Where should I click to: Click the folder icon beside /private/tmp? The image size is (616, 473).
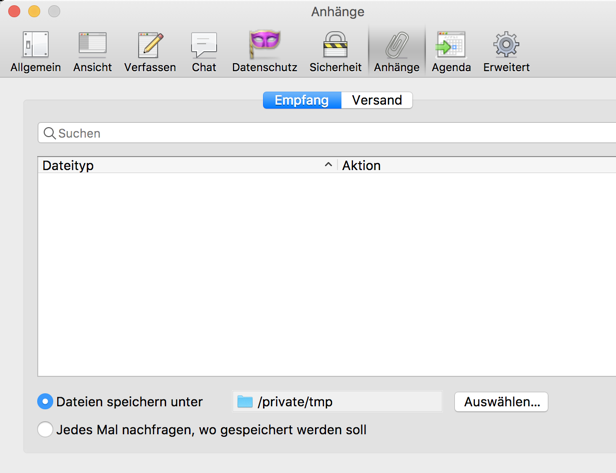coord(245,402)
